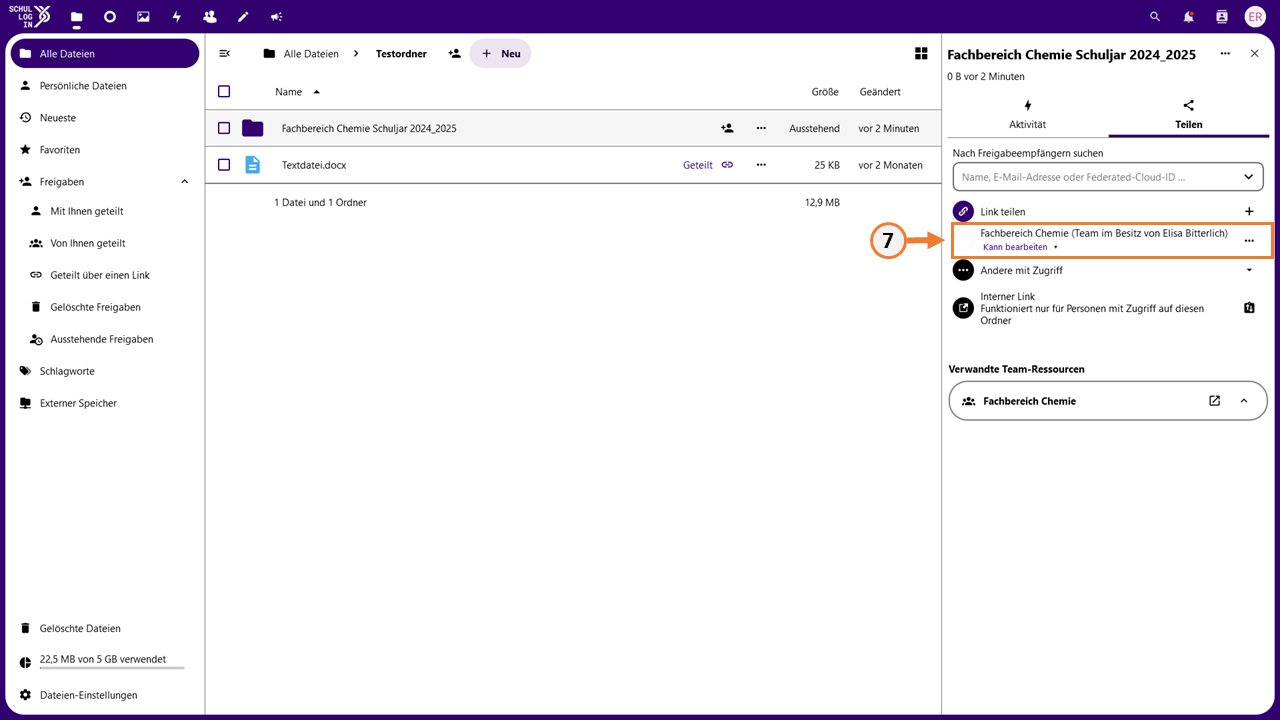Add a new share link with plus icon
The width and height of the screenshot is (1280, 720).
[1249, 212]
